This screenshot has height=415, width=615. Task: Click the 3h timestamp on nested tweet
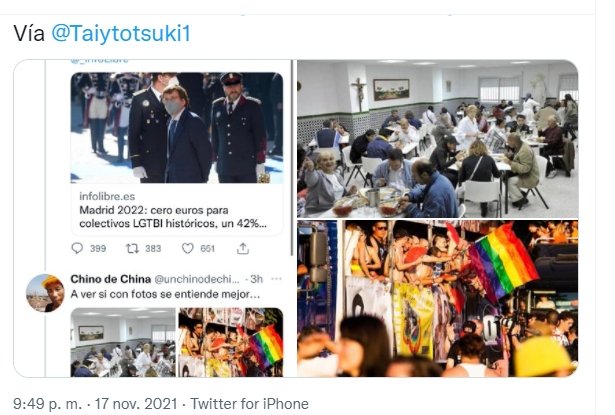click(257, 279)
